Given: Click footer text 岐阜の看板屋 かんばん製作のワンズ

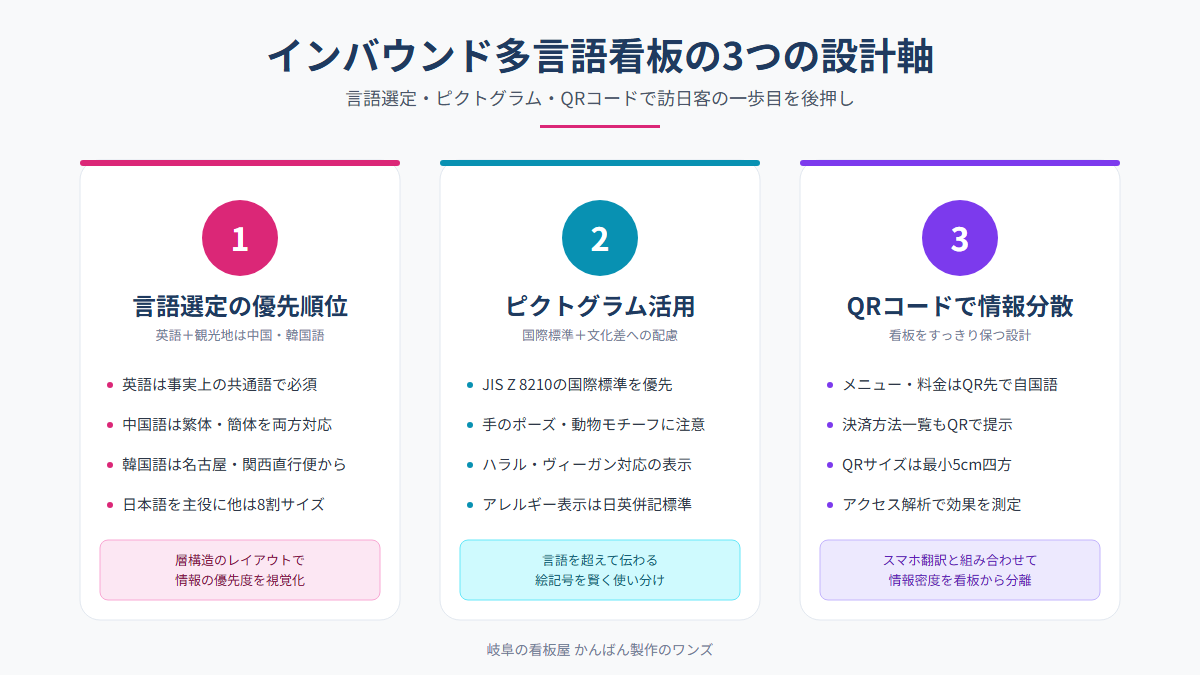Looking at the screenshot, I should coord(600,649).
